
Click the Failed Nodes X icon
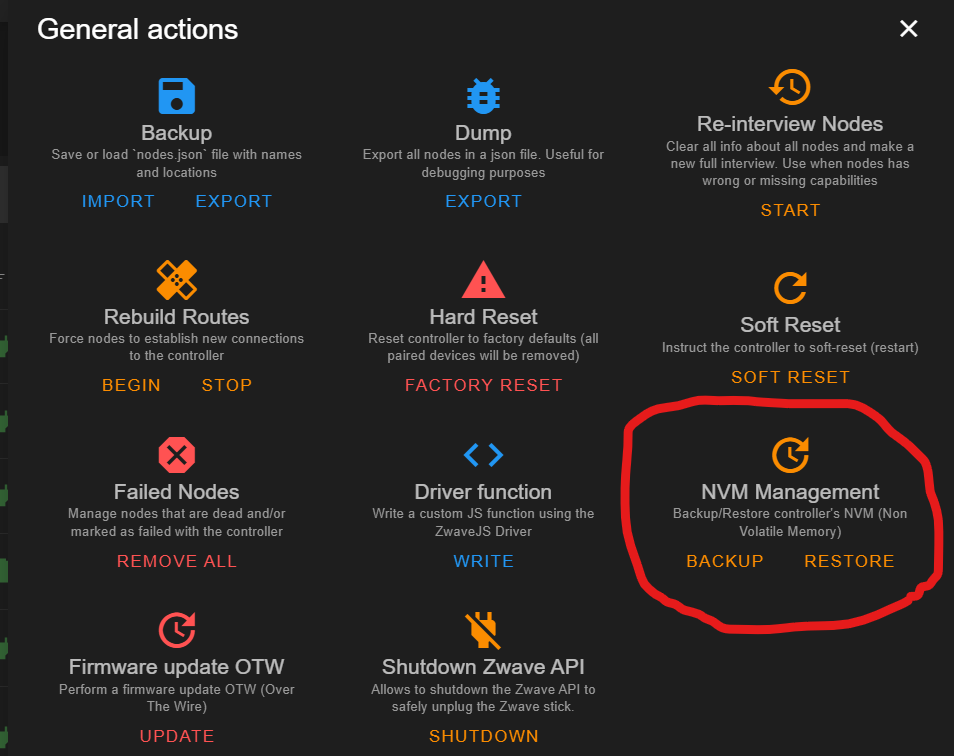[177, 456]
